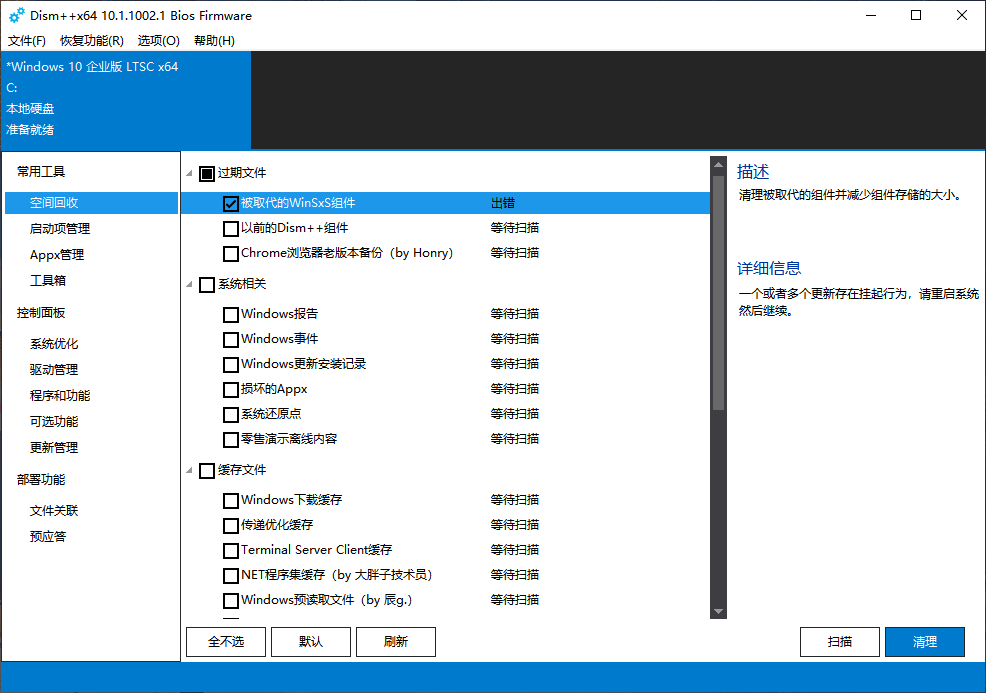
Task: Click the list scrollbar down arrow
Action: click(718, 611)
